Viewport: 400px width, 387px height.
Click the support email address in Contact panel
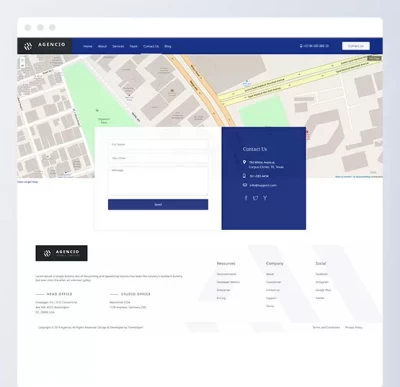click(263, 185)
